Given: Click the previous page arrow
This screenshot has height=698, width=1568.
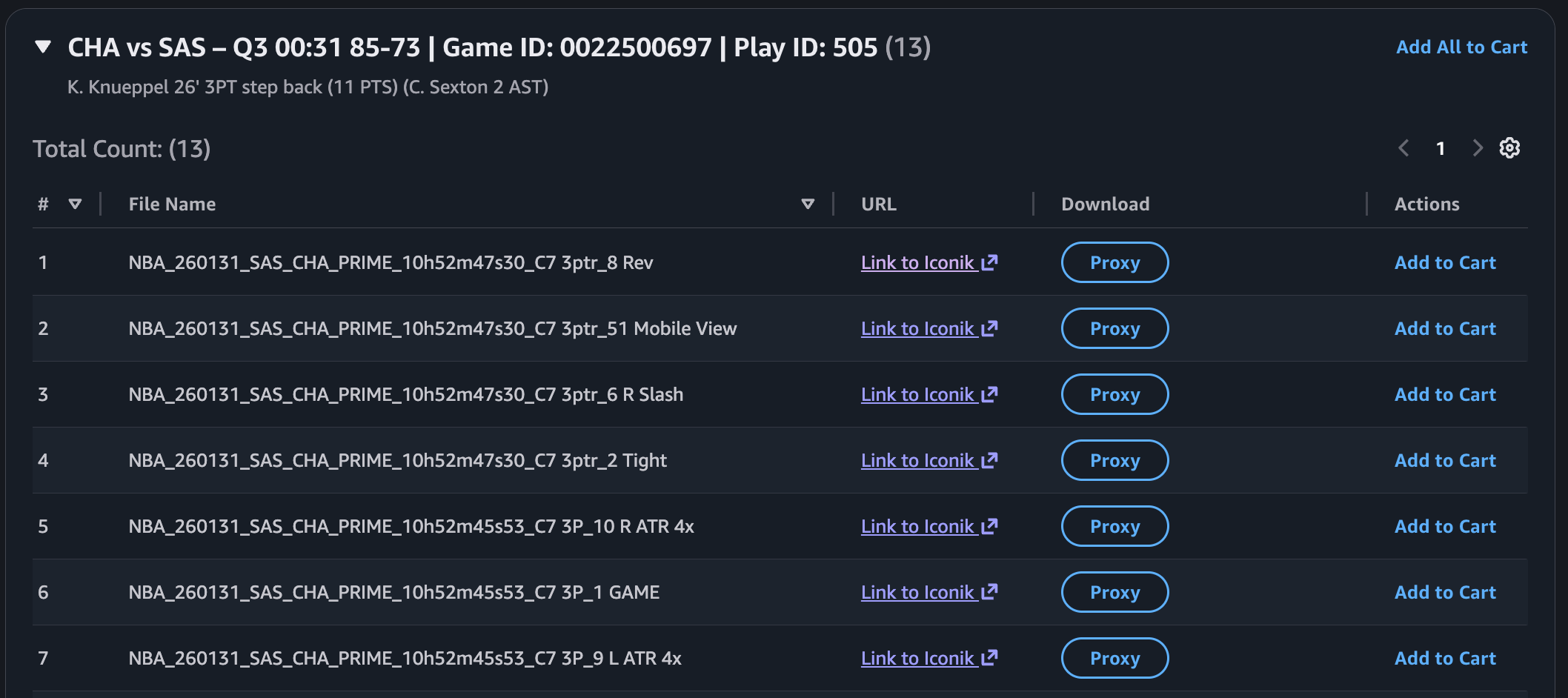Looking at the screenshot, I should tap(1403, 148).
